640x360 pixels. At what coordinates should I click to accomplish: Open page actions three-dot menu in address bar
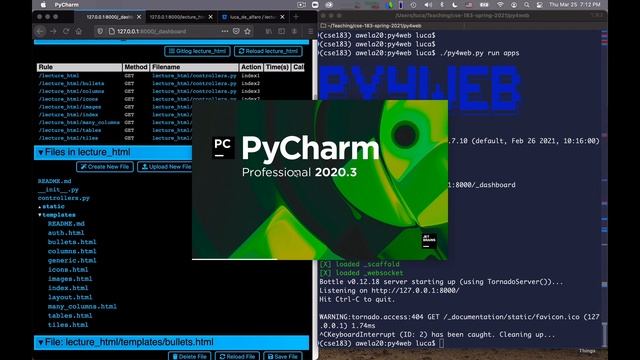click(x=225, y=31)
